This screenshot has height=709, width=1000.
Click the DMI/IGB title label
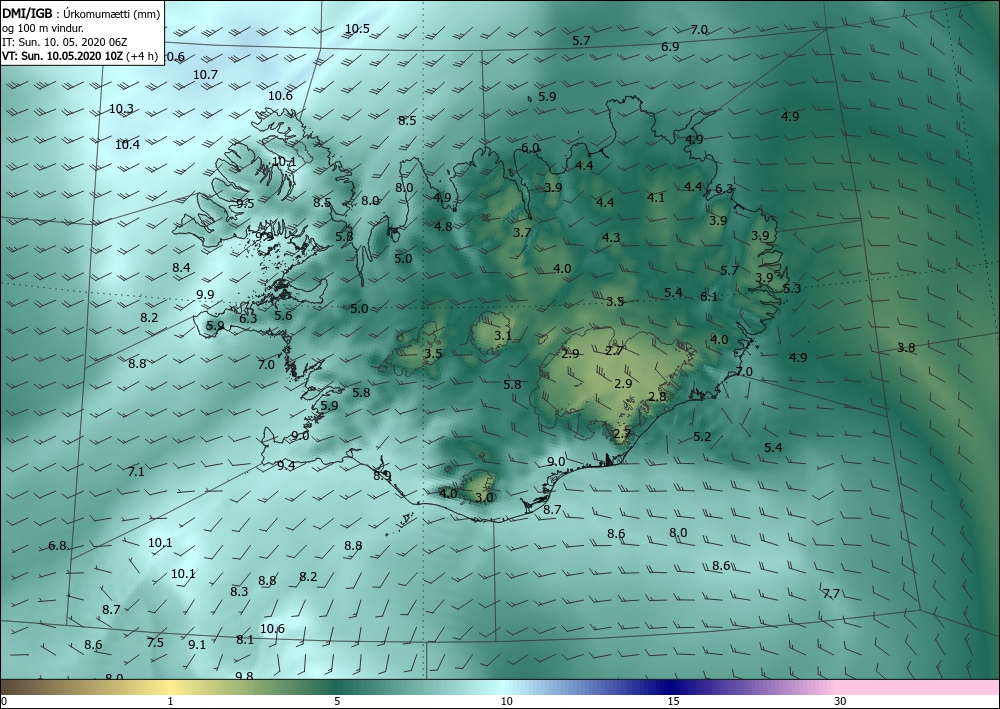coord(25,14)
